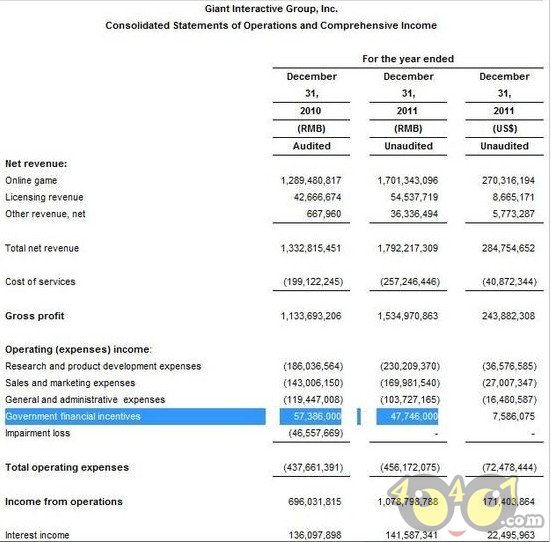
Task: Click the 2010 online game value 1,289,480,817
Action: point(311,180)
